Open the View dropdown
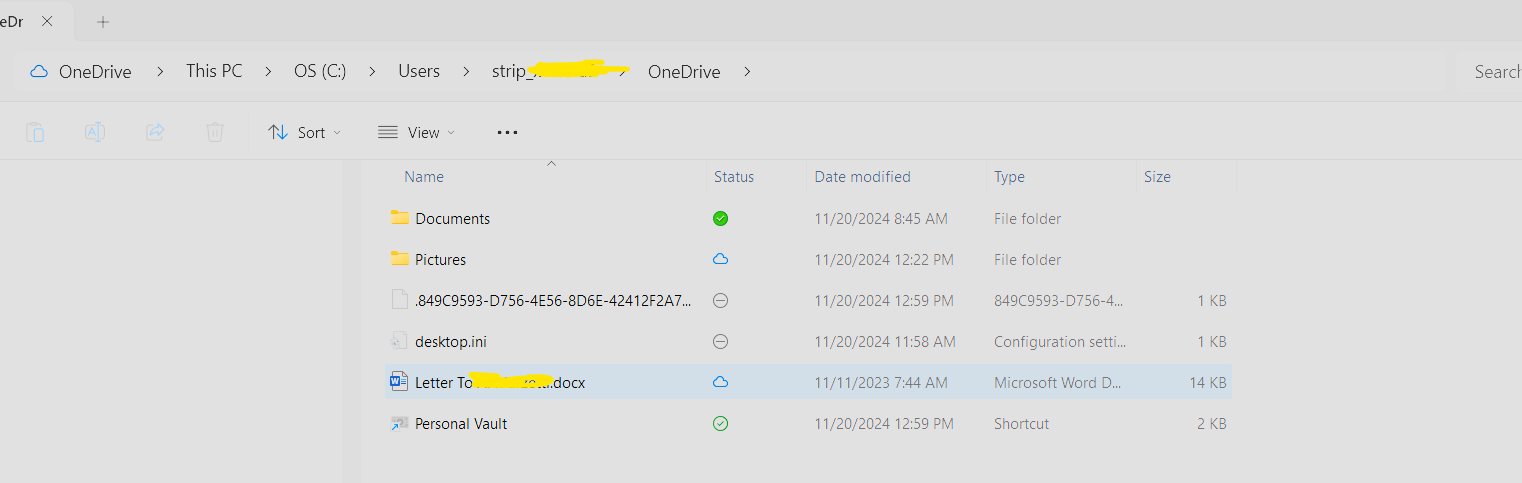The width and height of the screenshot is (1522, 483). tap(416, 132)
